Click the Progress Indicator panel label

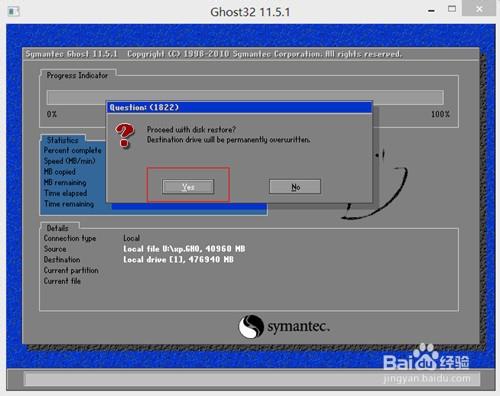(x=77, y=76)
